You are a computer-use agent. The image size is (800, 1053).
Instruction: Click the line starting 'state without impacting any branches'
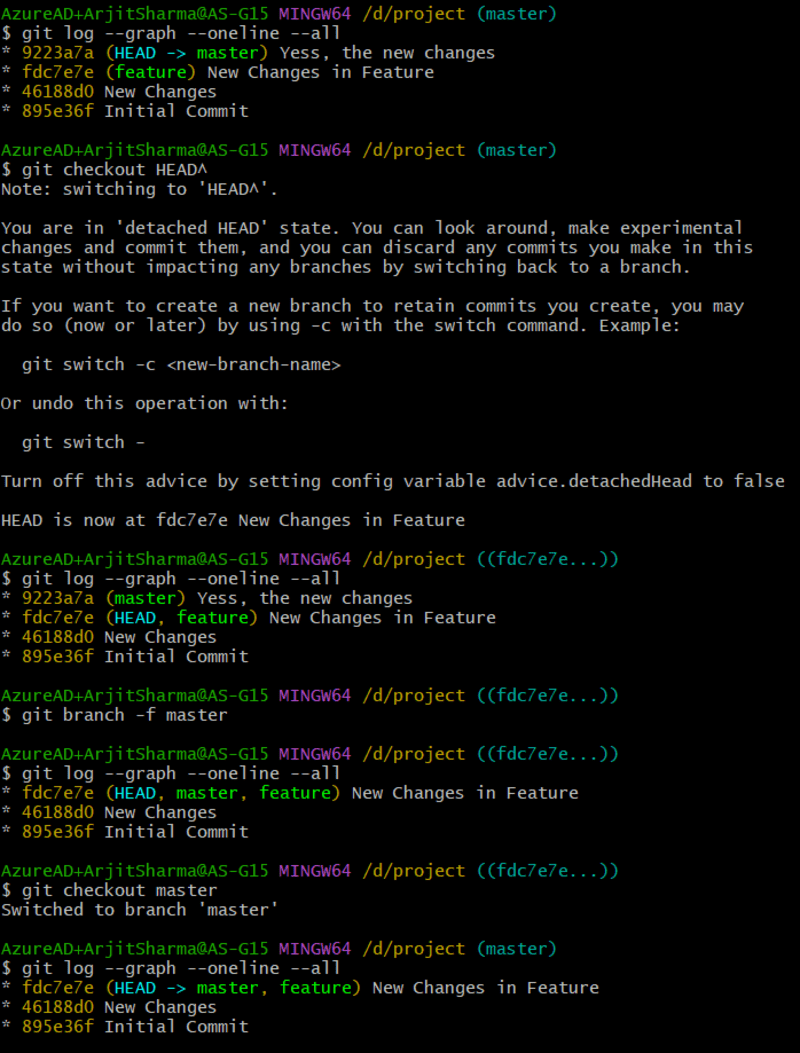click(346, 267)
